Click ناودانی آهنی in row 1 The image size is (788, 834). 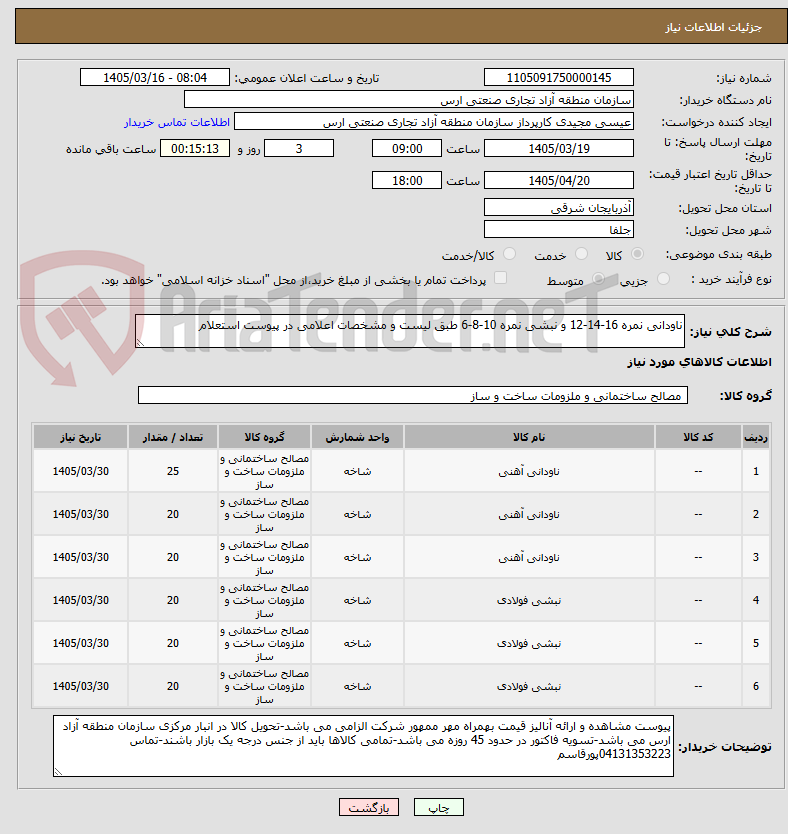pos(529,471)
